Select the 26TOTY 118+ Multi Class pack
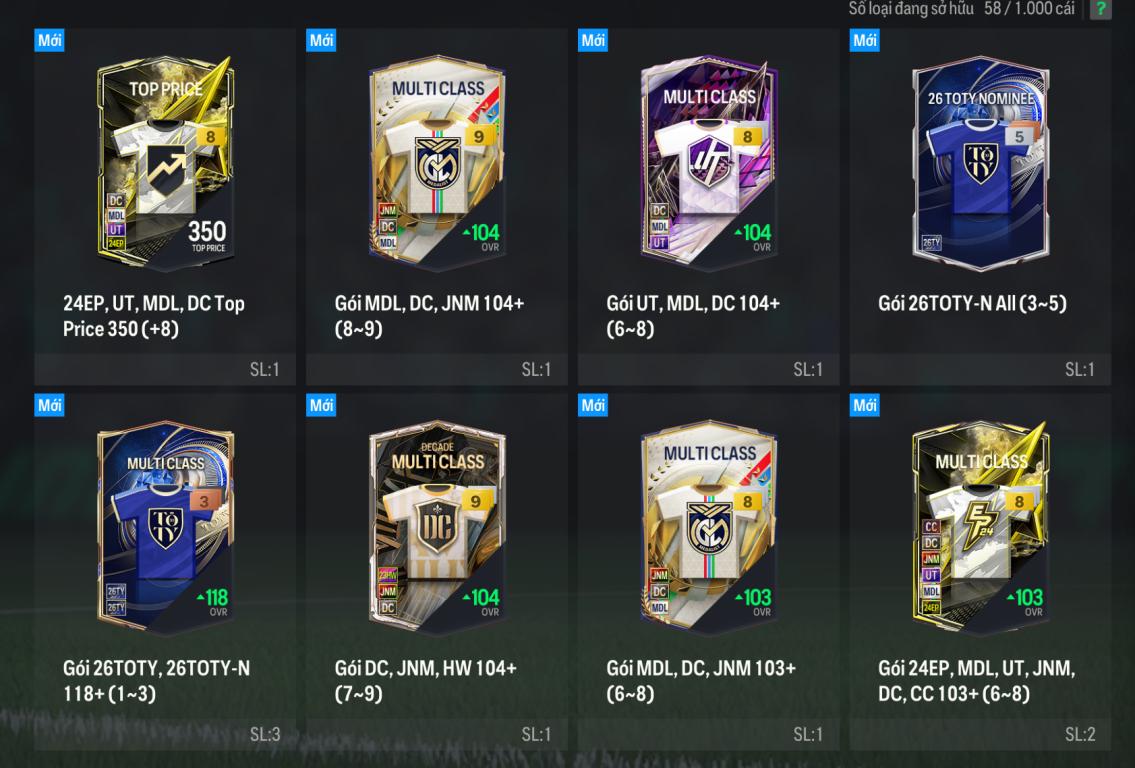1135x768 pixels. click(x=165, y=528)
